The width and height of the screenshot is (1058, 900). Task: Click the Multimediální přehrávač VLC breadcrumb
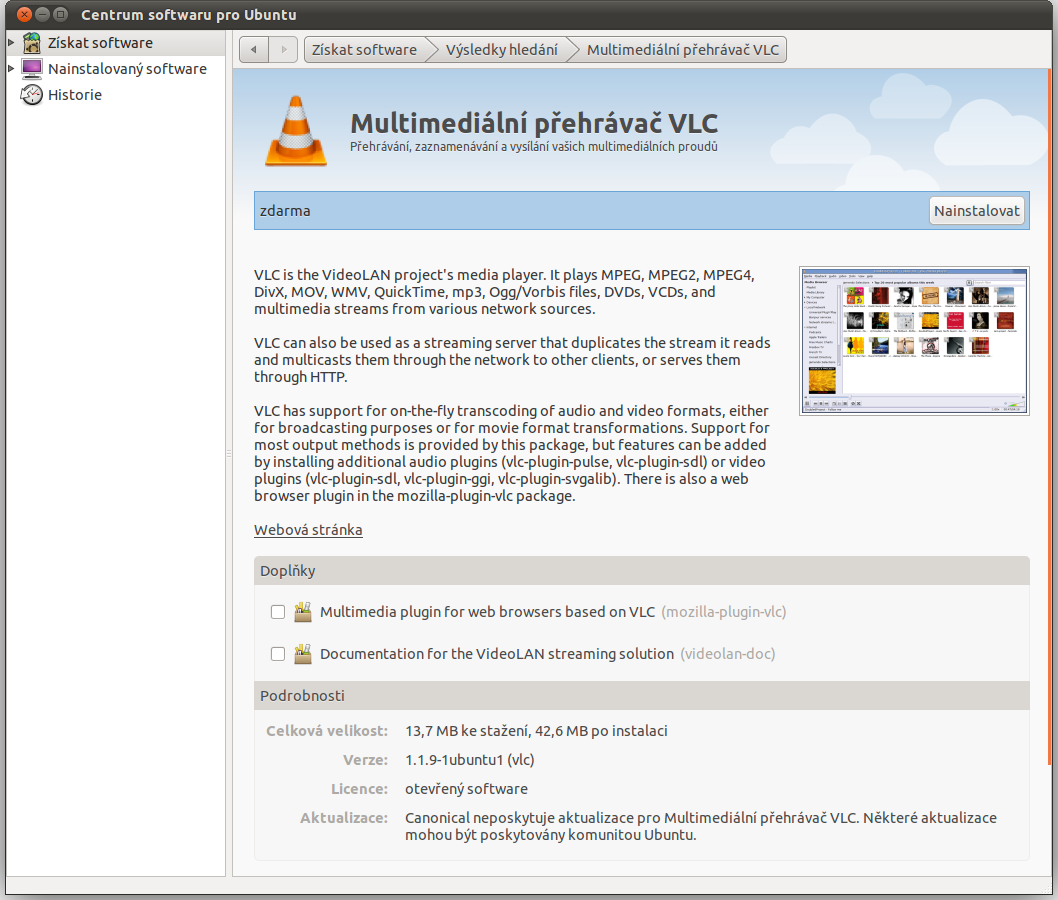pos(682,49)
